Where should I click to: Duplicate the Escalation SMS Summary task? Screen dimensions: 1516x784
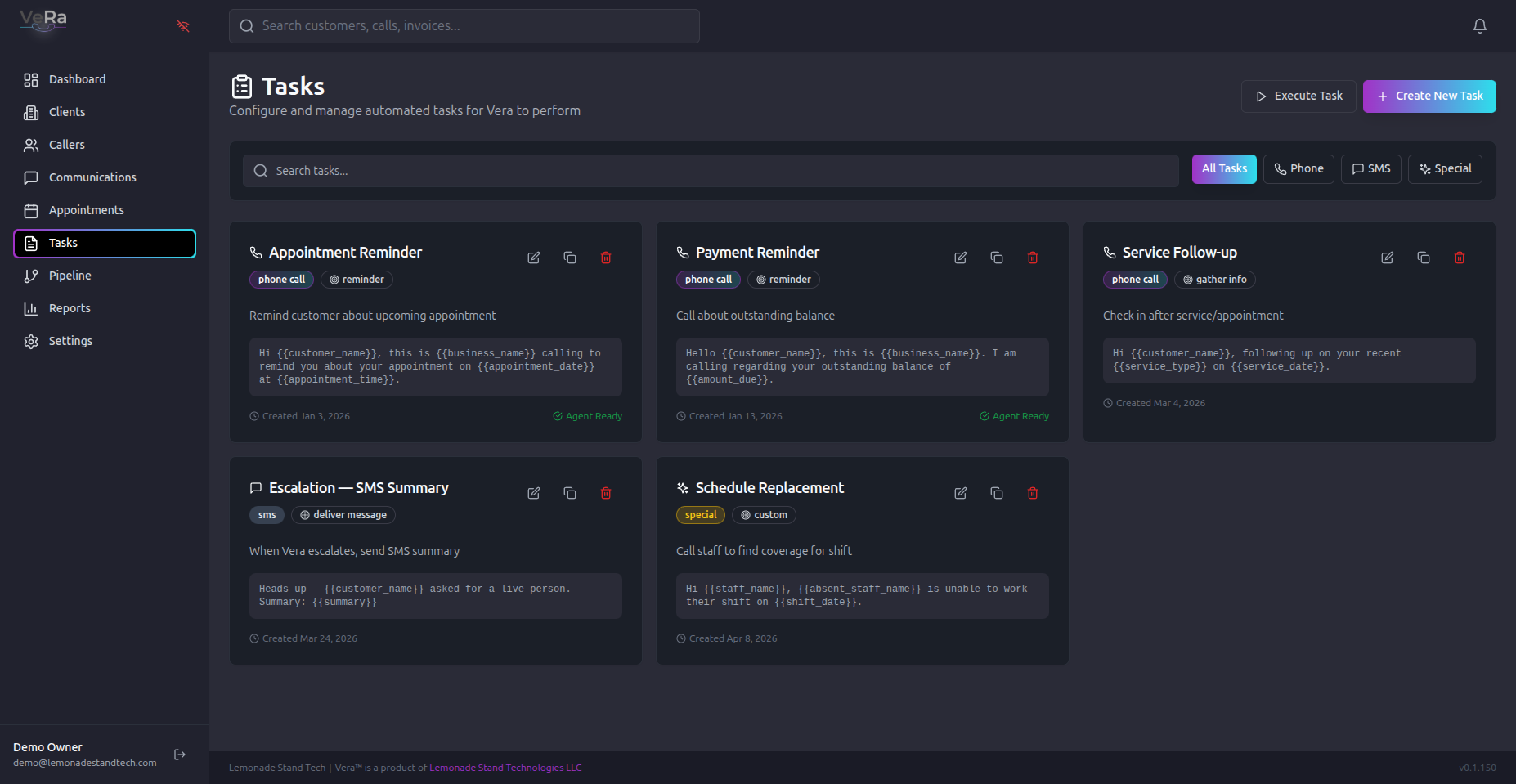pyautogui.click(x=570, y=493)
